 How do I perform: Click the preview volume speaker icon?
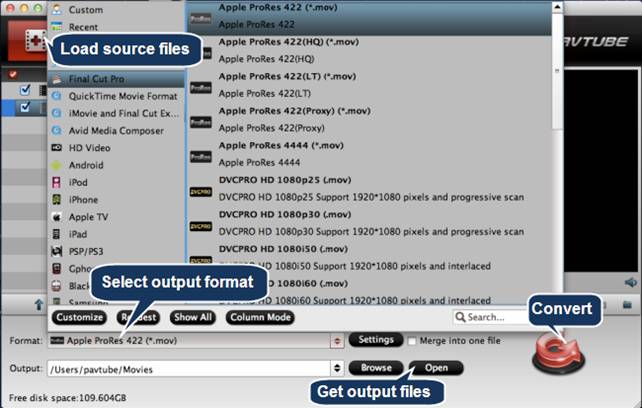pos(631,282)
